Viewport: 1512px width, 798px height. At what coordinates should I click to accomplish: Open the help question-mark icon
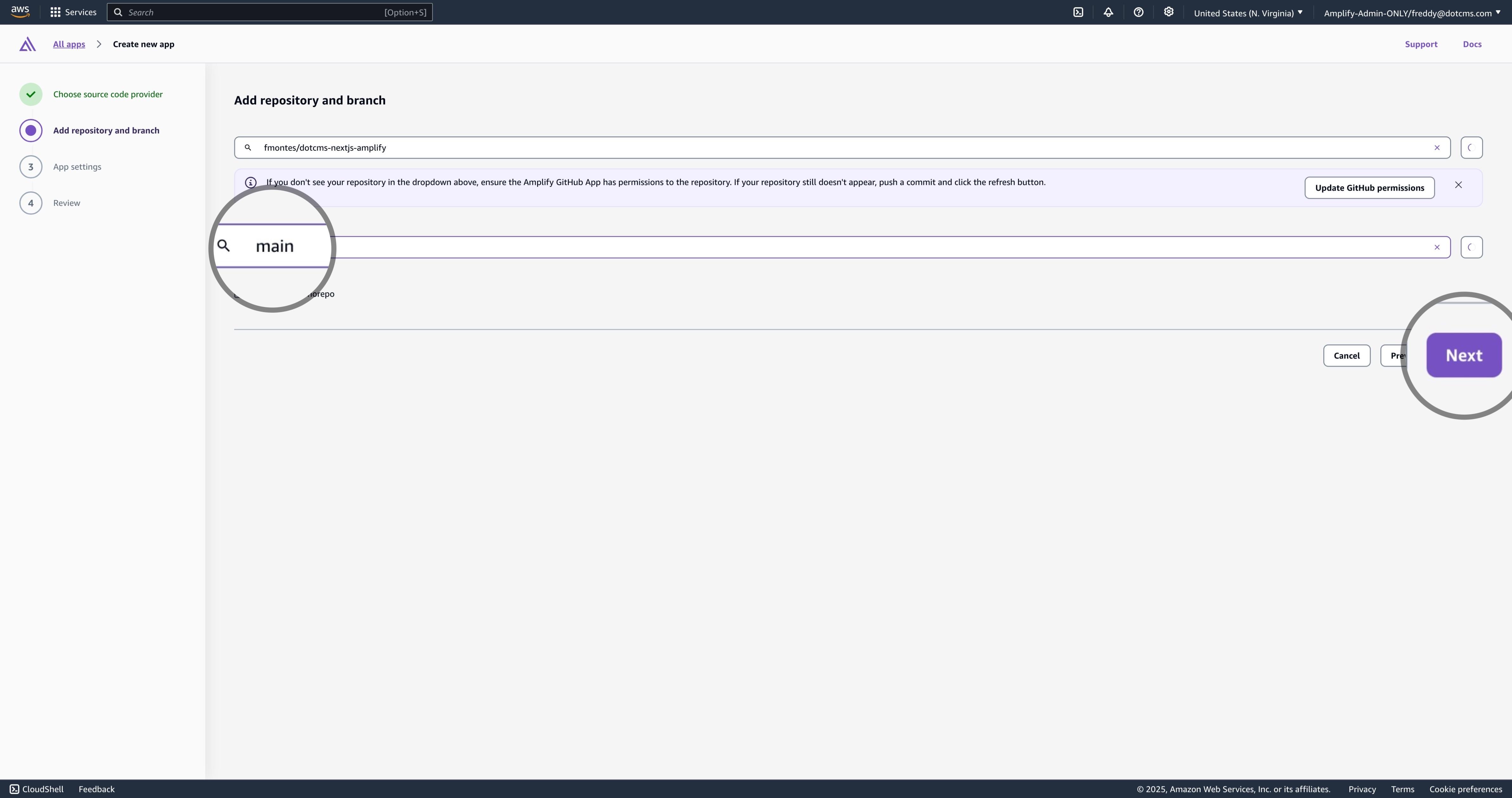(x=1139, y=12)
